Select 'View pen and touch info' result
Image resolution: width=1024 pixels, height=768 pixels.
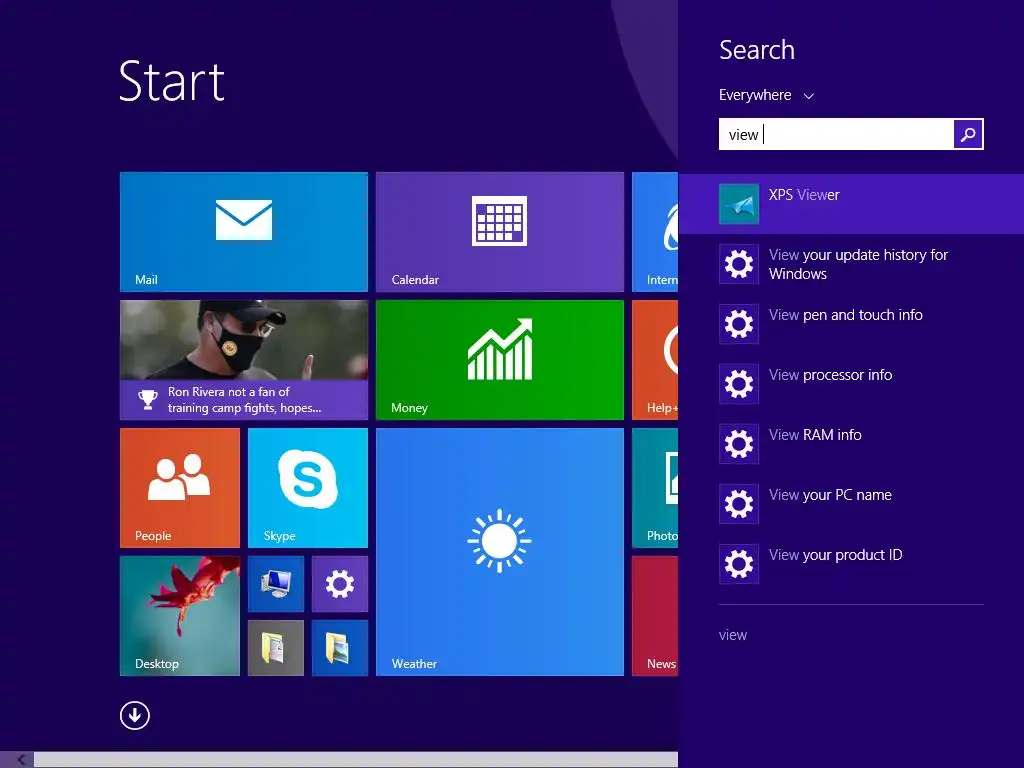pos(851,324)
